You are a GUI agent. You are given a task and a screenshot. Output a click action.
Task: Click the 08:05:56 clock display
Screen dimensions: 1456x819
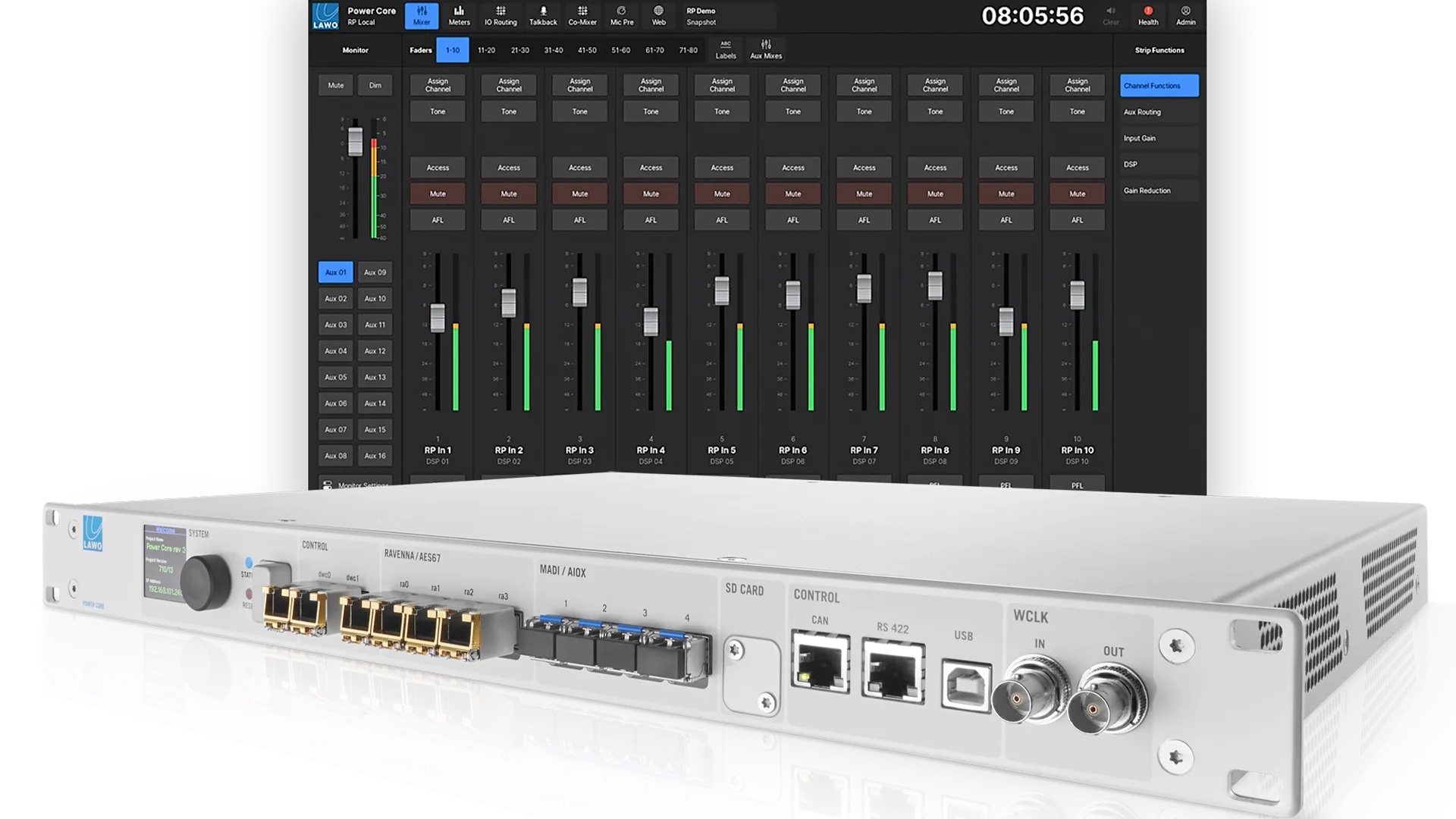pos(1033,16)
